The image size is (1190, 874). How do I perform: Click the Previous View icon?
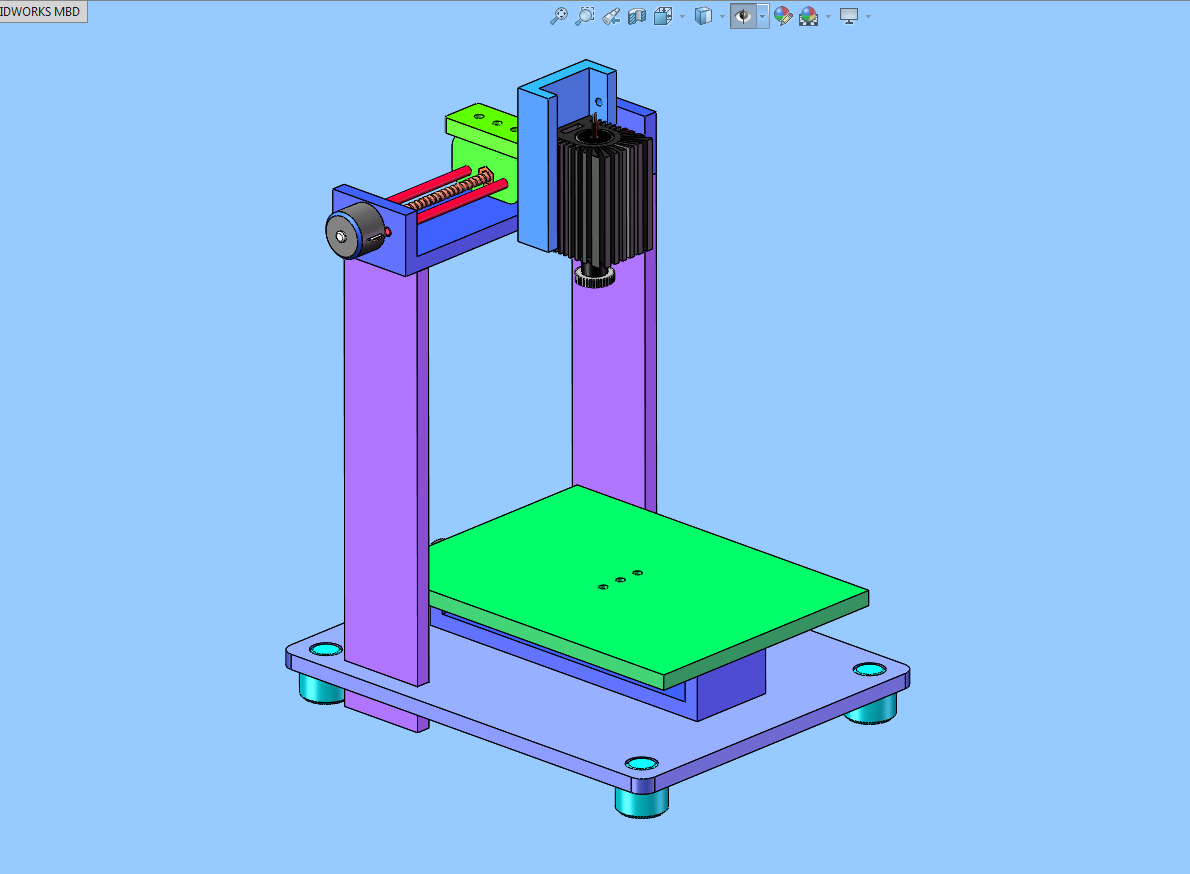coord(611,16)
